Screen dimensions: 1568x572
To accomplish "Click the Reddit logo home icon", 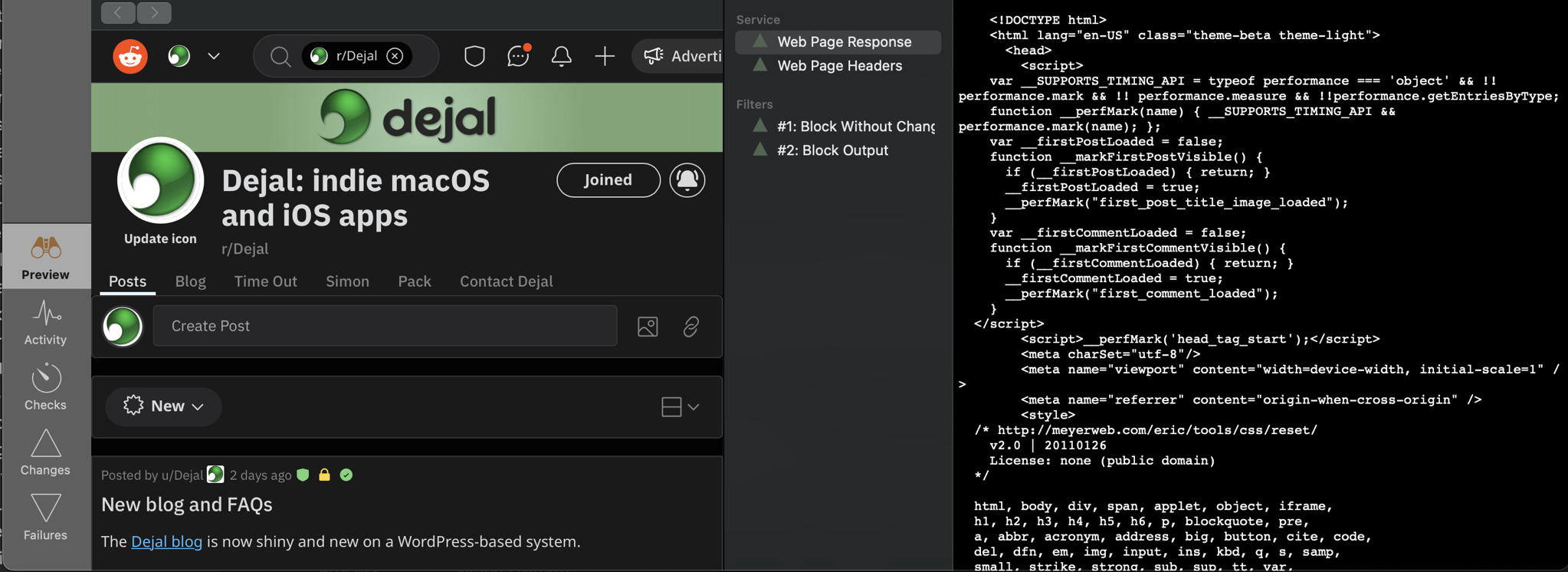I will [130, 56].
